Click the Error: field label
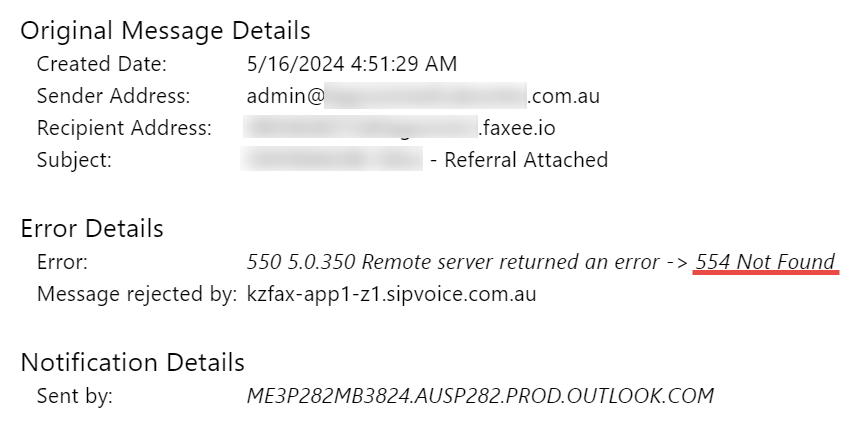The width and height of the screenshot is (864, 431). click(62, 262)
